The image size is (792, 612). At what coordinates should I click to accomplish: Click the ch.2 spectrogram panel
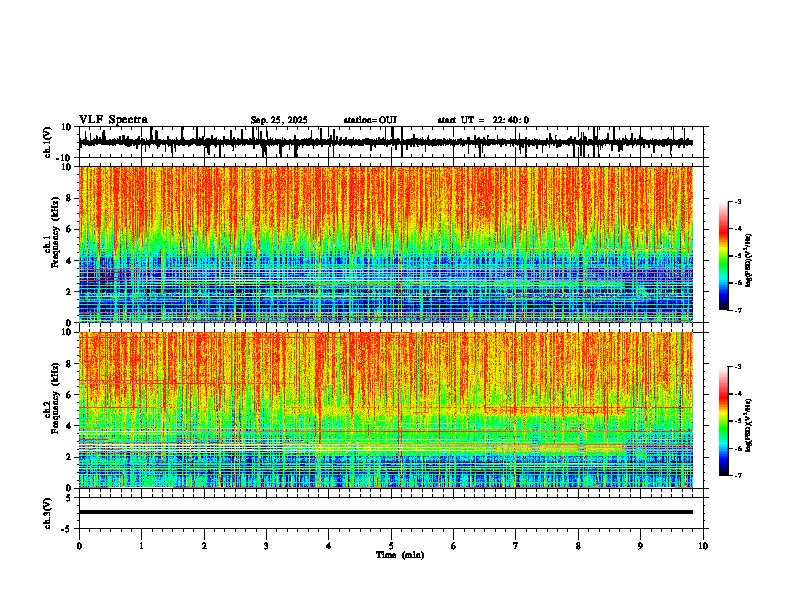tap(386, 410)
